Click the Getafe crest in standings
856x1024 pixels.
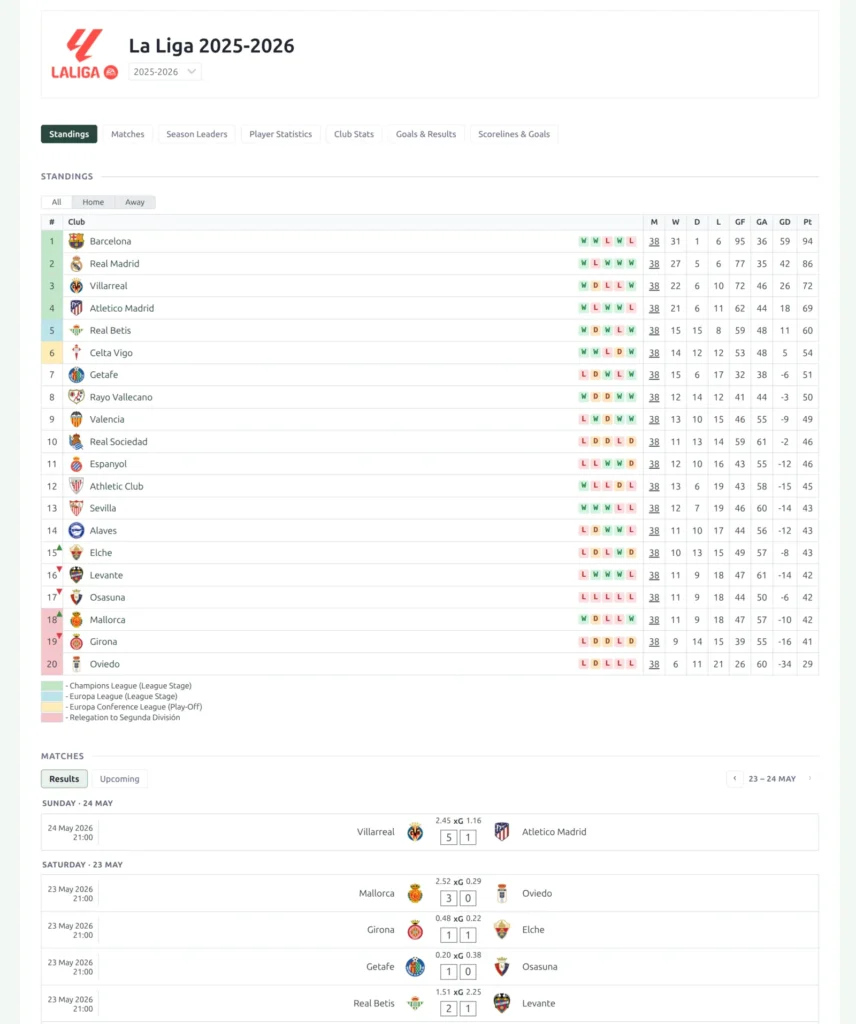pos(76,375)
